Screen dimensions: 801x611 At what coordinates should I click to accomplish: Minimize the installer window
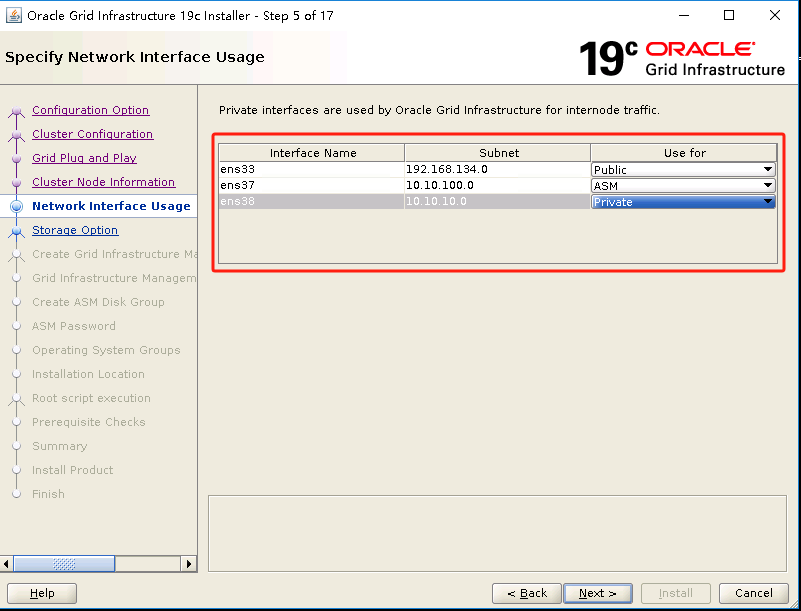(x=684, y=15)
